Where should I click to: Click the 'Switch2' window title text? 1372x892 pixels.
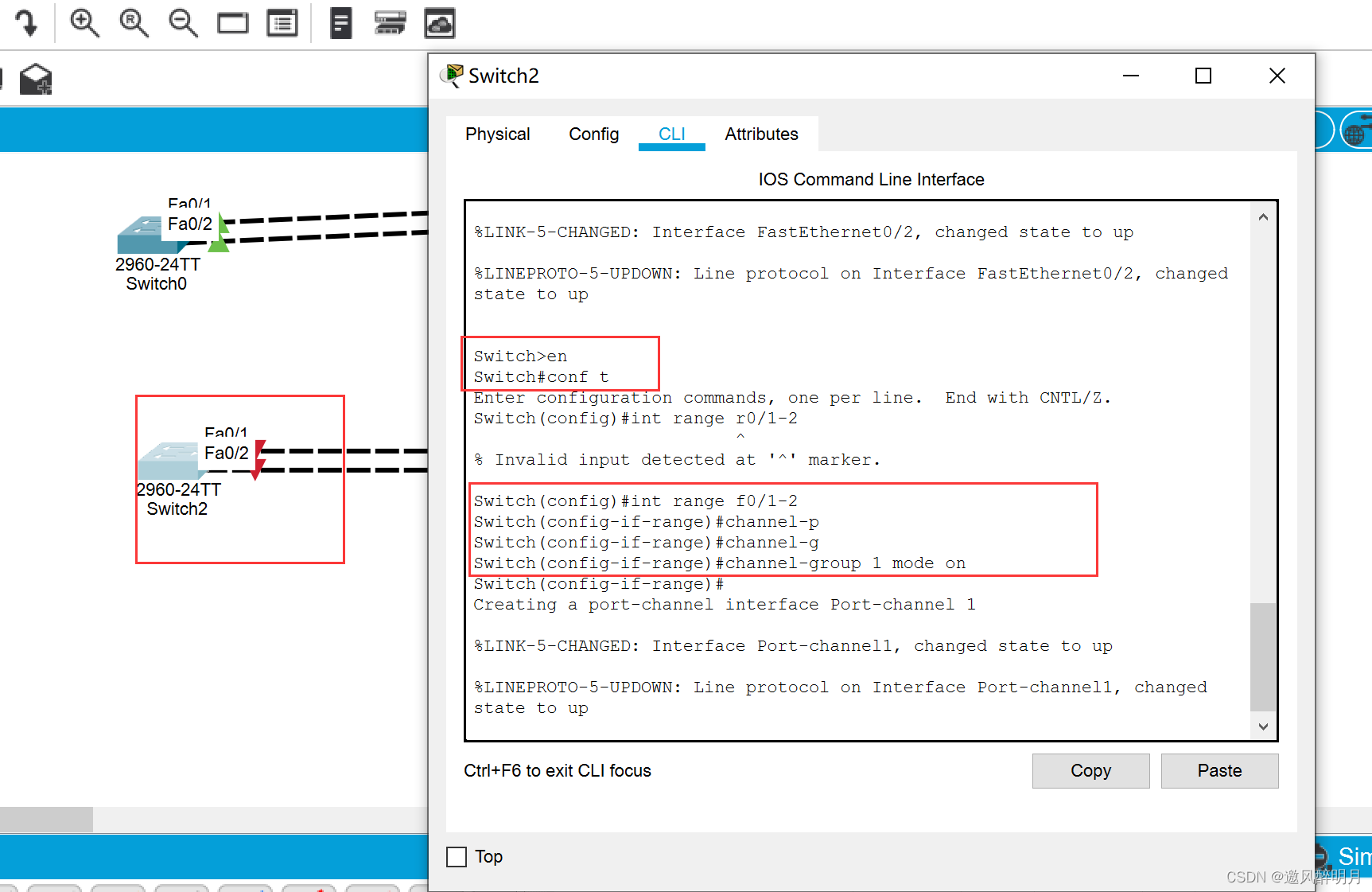(503, 76)
